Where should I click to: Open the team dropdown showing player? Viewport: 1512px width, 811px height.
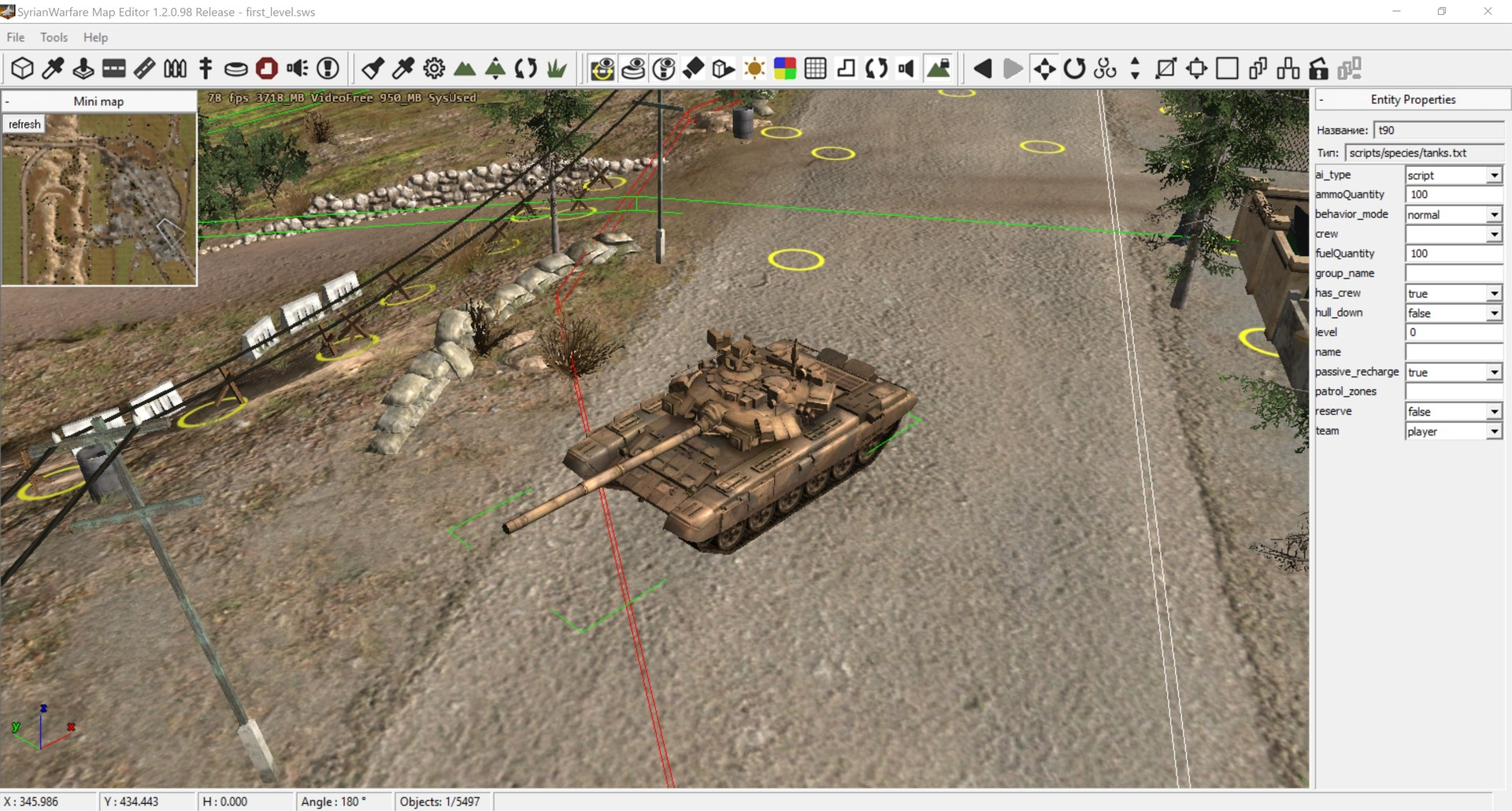pyautogui.click(x=1494, y=431)
